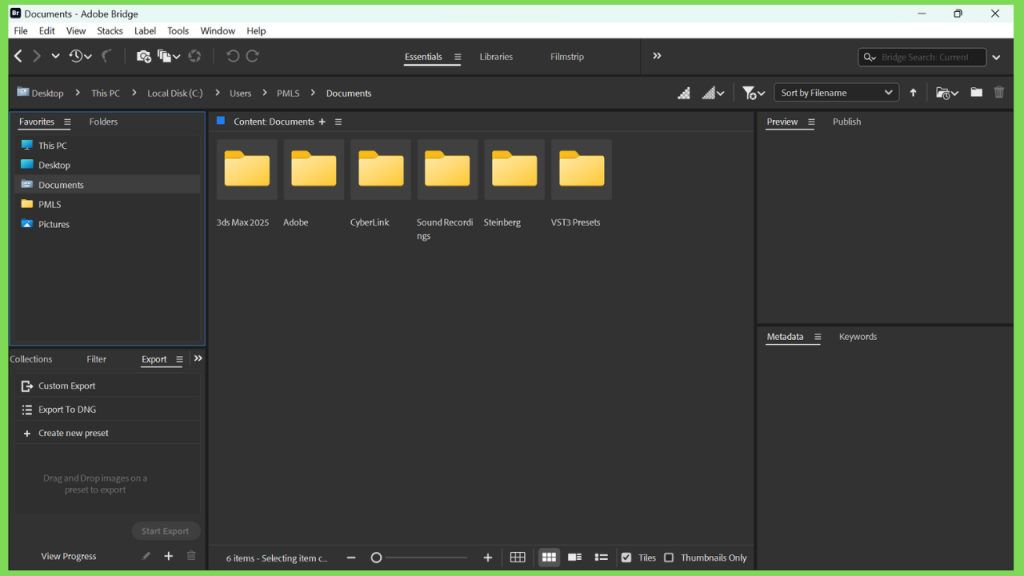Click edit preset pencil icon
Screen dimensions: 1024x576
tap(146, 556)
